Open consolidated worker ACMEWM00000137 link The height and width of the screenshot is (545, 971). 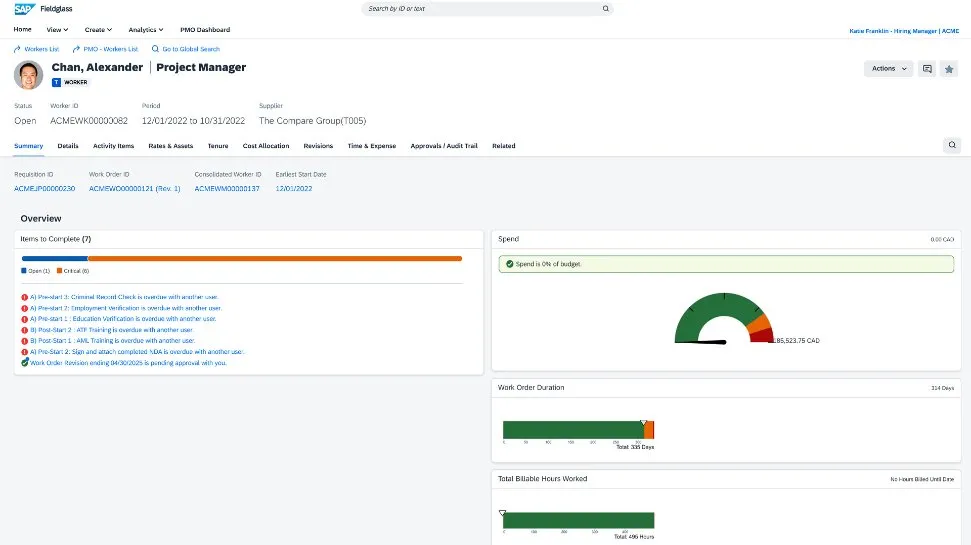[227, 189]
